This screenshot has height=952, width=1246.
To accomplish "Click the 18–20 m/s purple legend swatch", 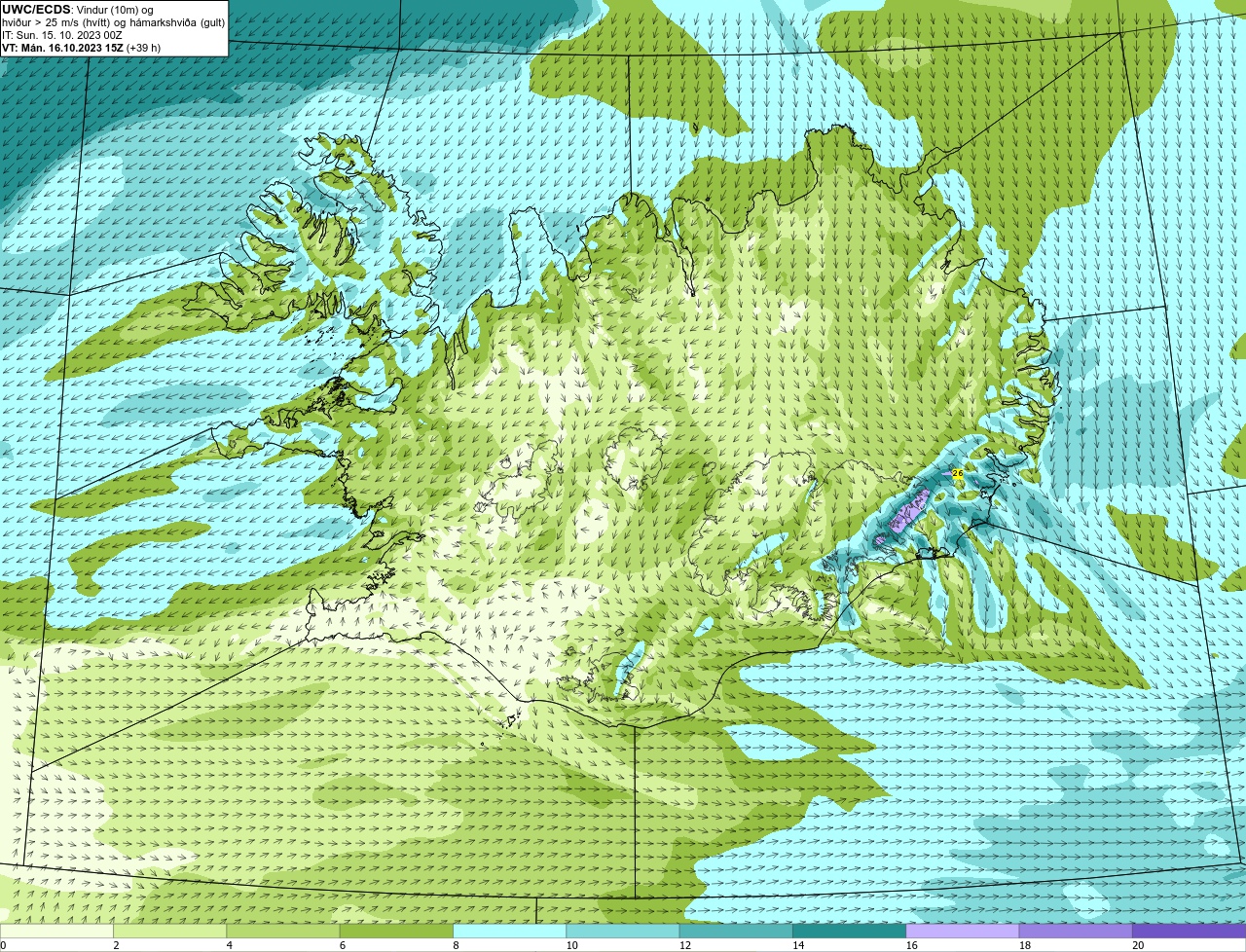I will (x=1076, y=931).
